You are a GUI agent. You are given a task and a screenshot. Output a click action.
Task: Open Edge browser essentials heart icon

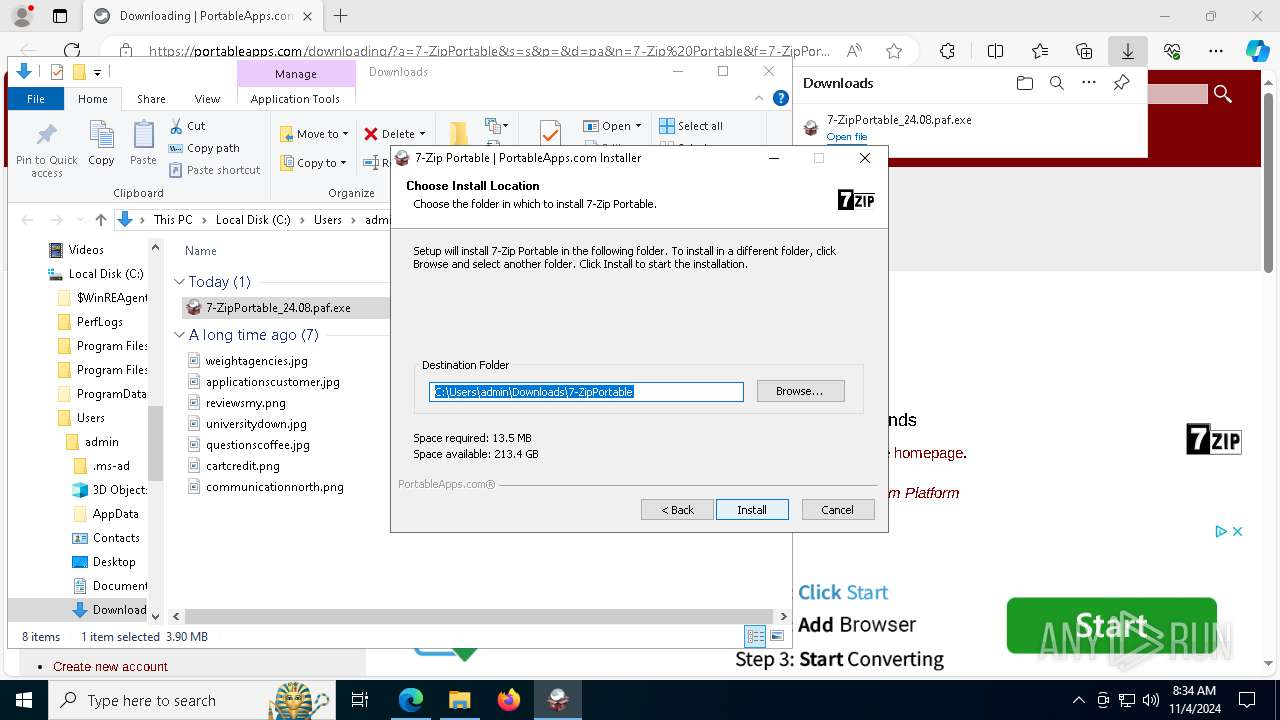point(1172,51)
